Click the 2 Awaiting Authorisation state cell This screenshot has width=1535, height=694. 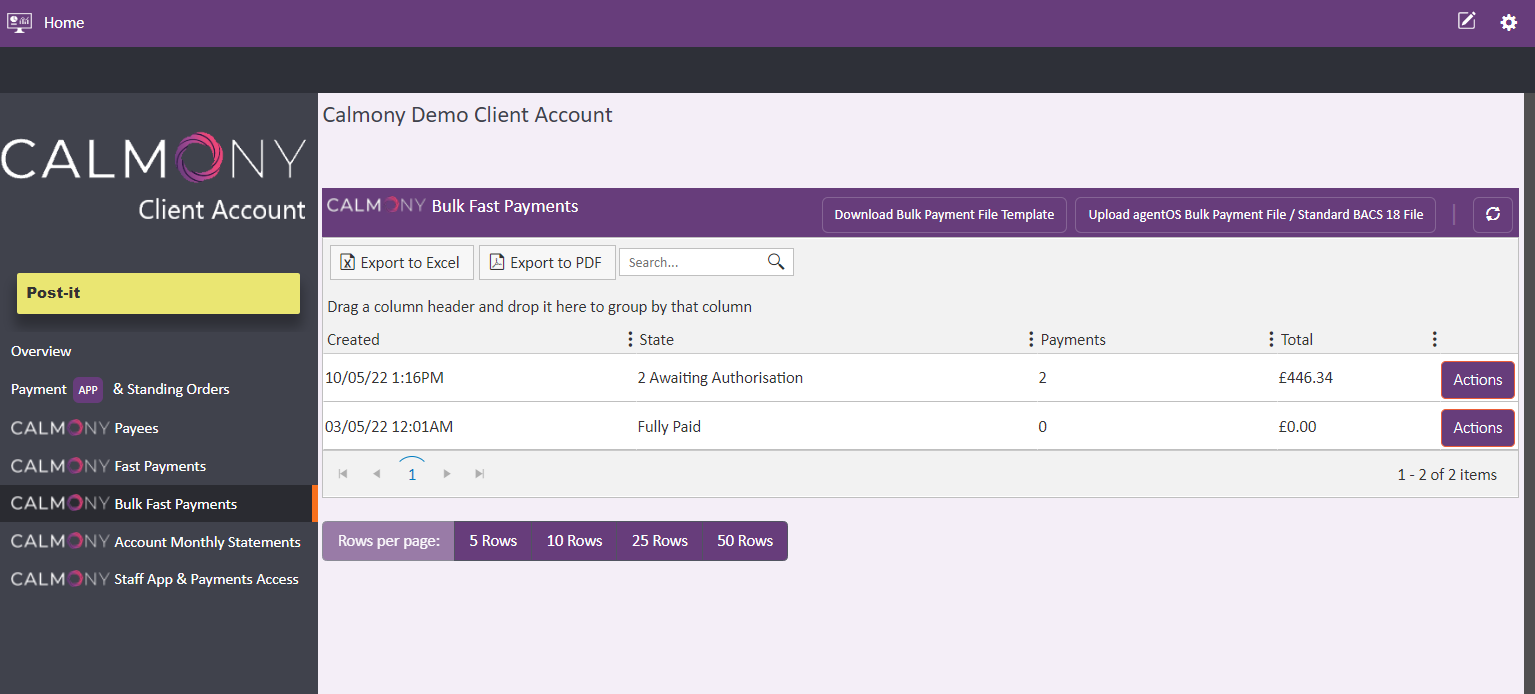pyautogui.click(x=720, y=378)
